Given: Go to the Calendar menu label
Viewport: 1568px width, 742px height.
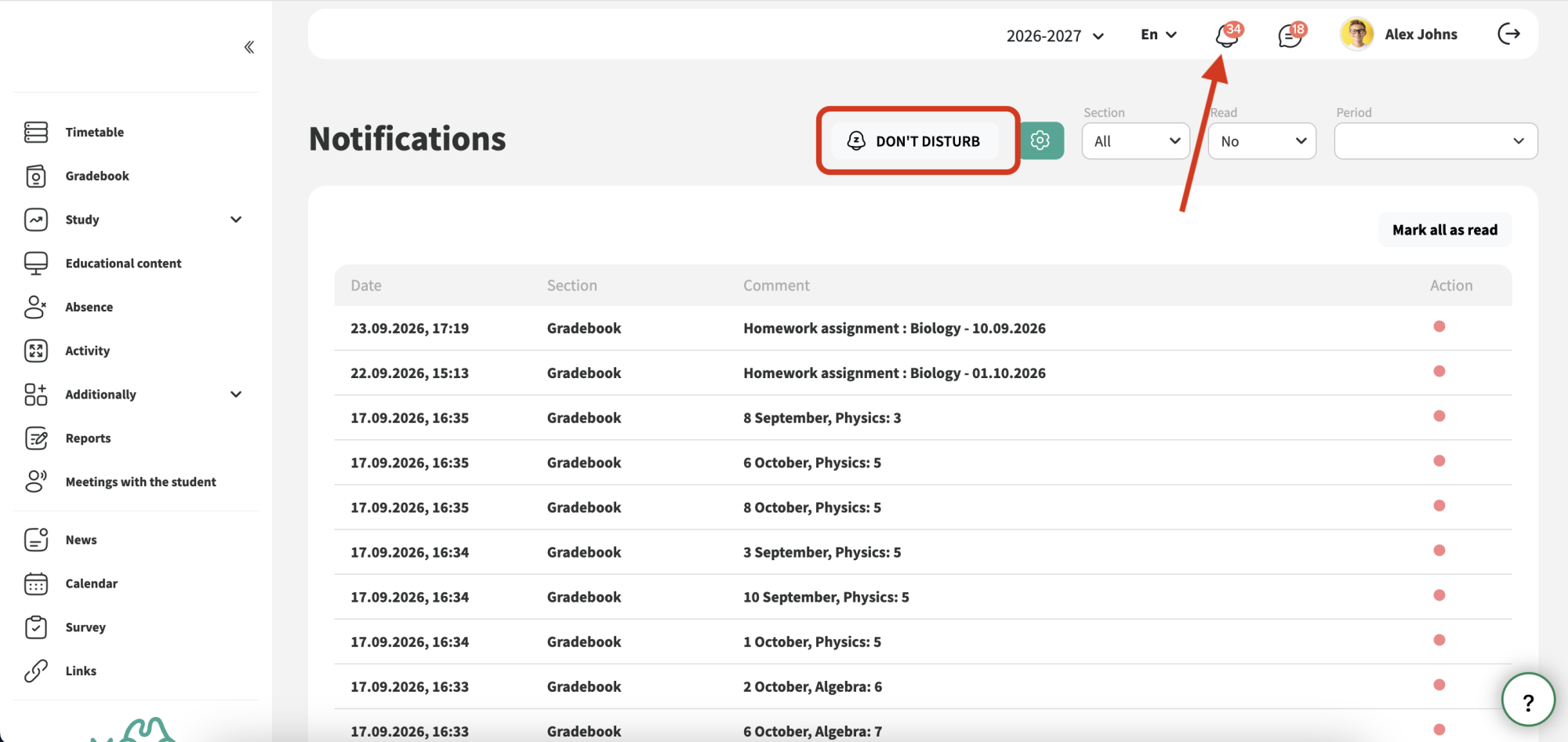Looking at the screenshot, I should point(92,584).
